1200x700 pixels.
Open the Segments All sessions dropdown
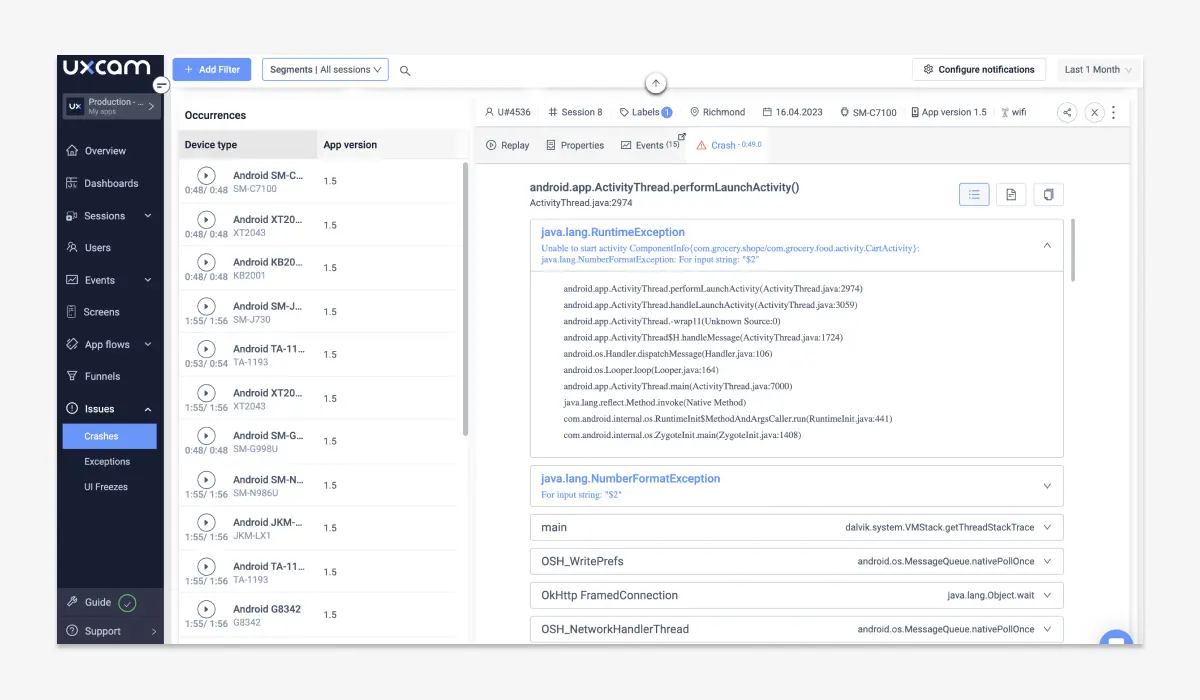325,69
